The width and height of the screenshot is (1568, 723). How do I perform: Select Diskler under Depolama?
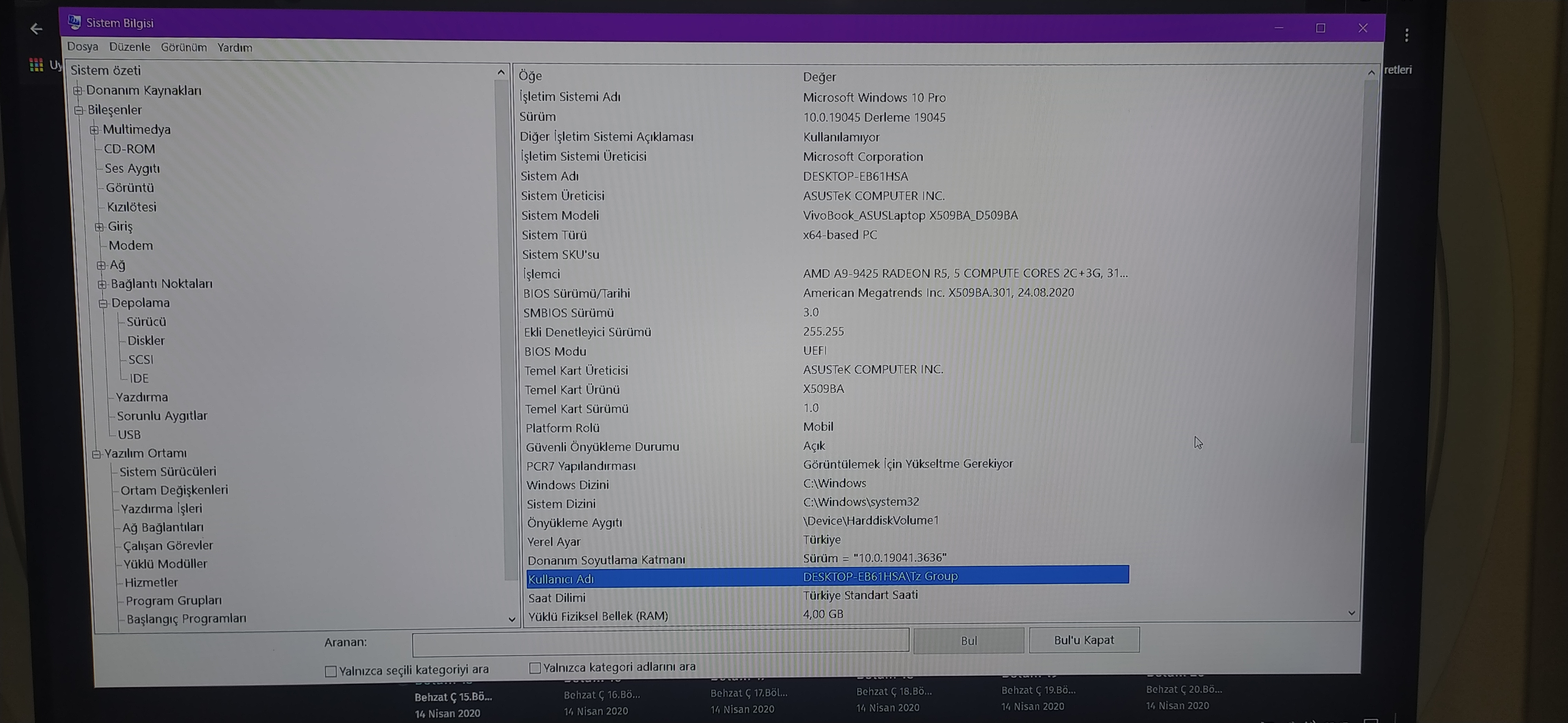pyautogui.click(x=146, y=341)
